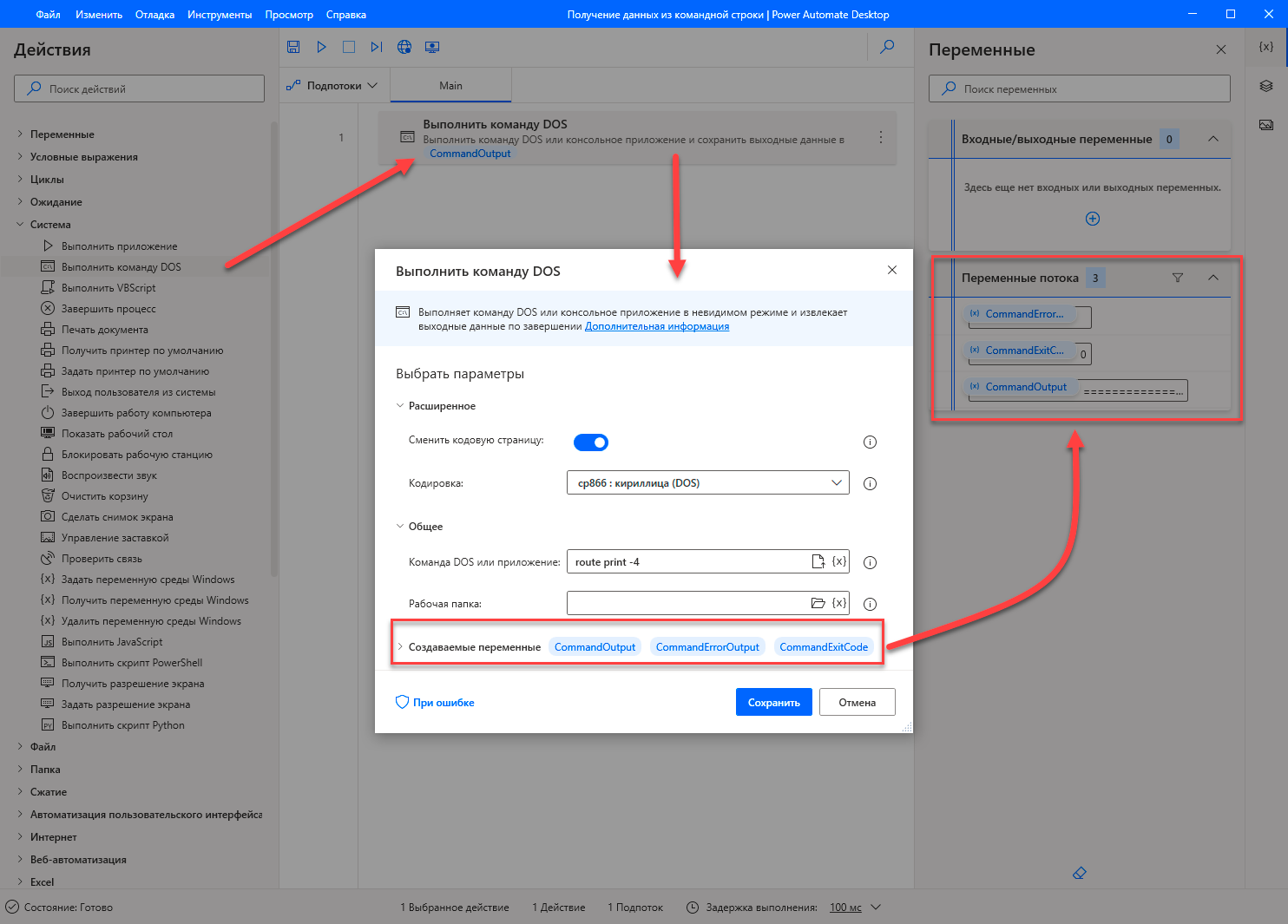Collapse the Advanced parameters section
This screenshot has height=924, width=1288.
(400, 406)
